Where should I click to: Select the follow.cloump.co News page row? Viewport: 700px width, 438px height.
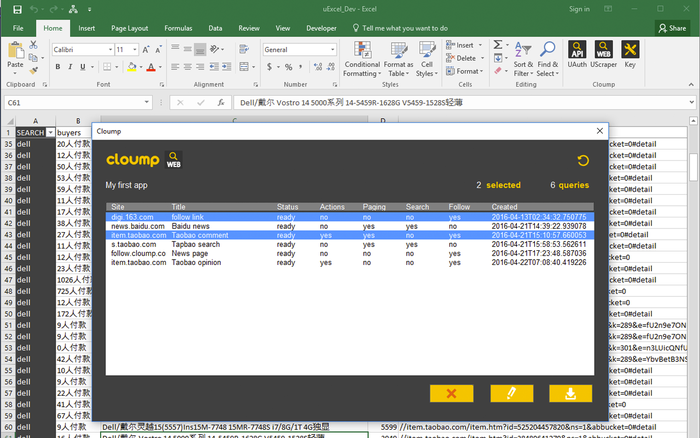click(x=350, y=254)
